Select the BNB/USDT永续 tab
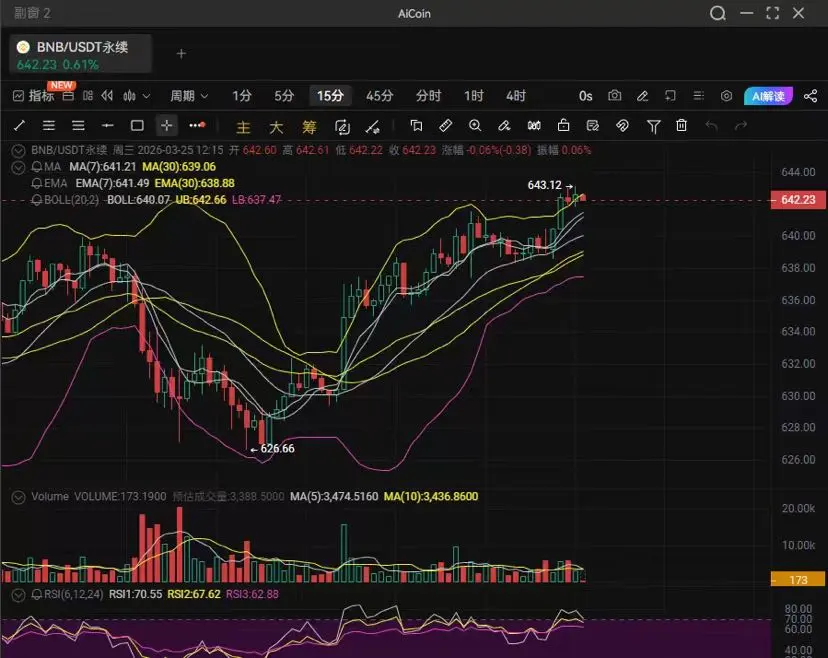Screen dimensions: 828x658 point(82,54)
